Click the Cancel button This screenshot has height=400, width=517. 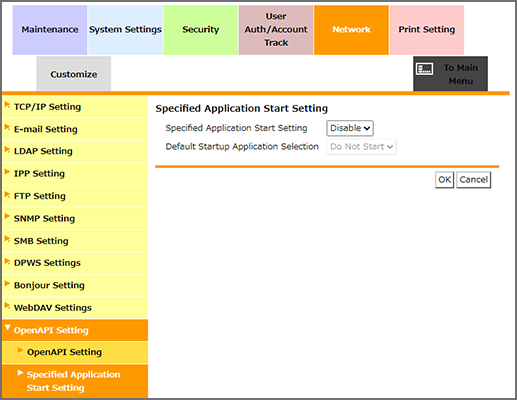coord(473,180)
